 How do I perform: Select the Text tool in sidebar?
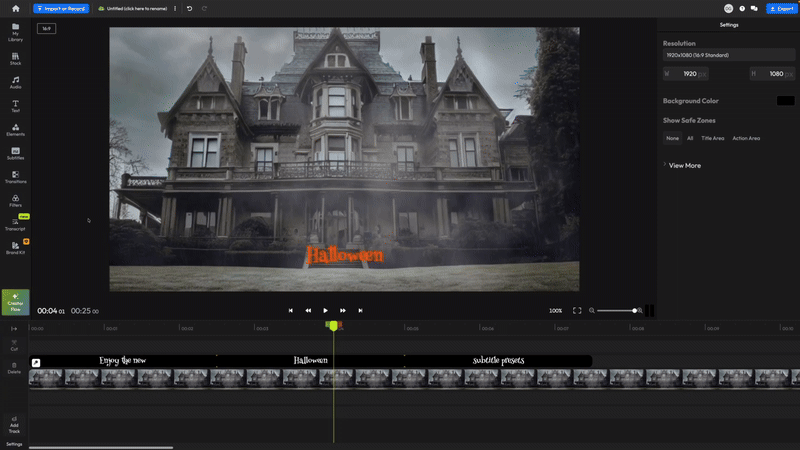click(15, 106)
